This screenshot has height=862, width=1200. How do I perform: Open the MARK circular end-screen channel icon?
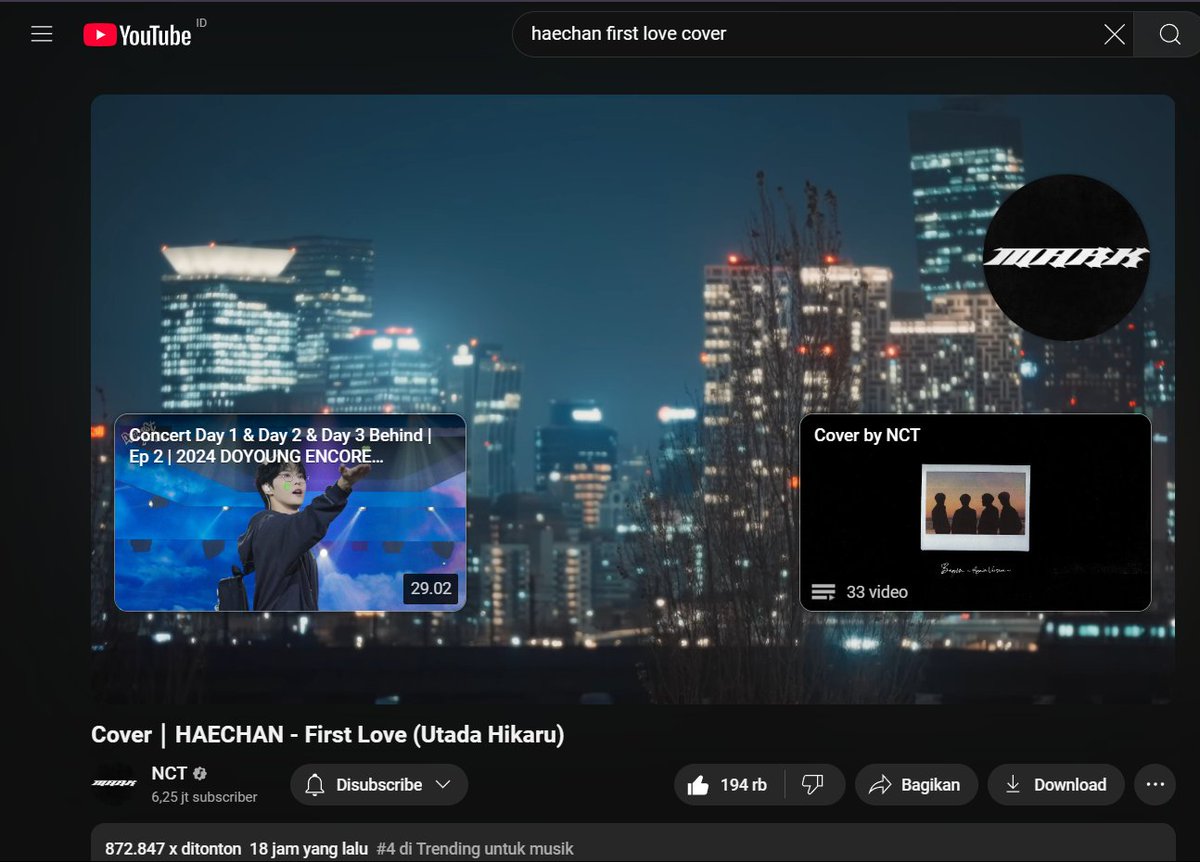click(1066, 258)
